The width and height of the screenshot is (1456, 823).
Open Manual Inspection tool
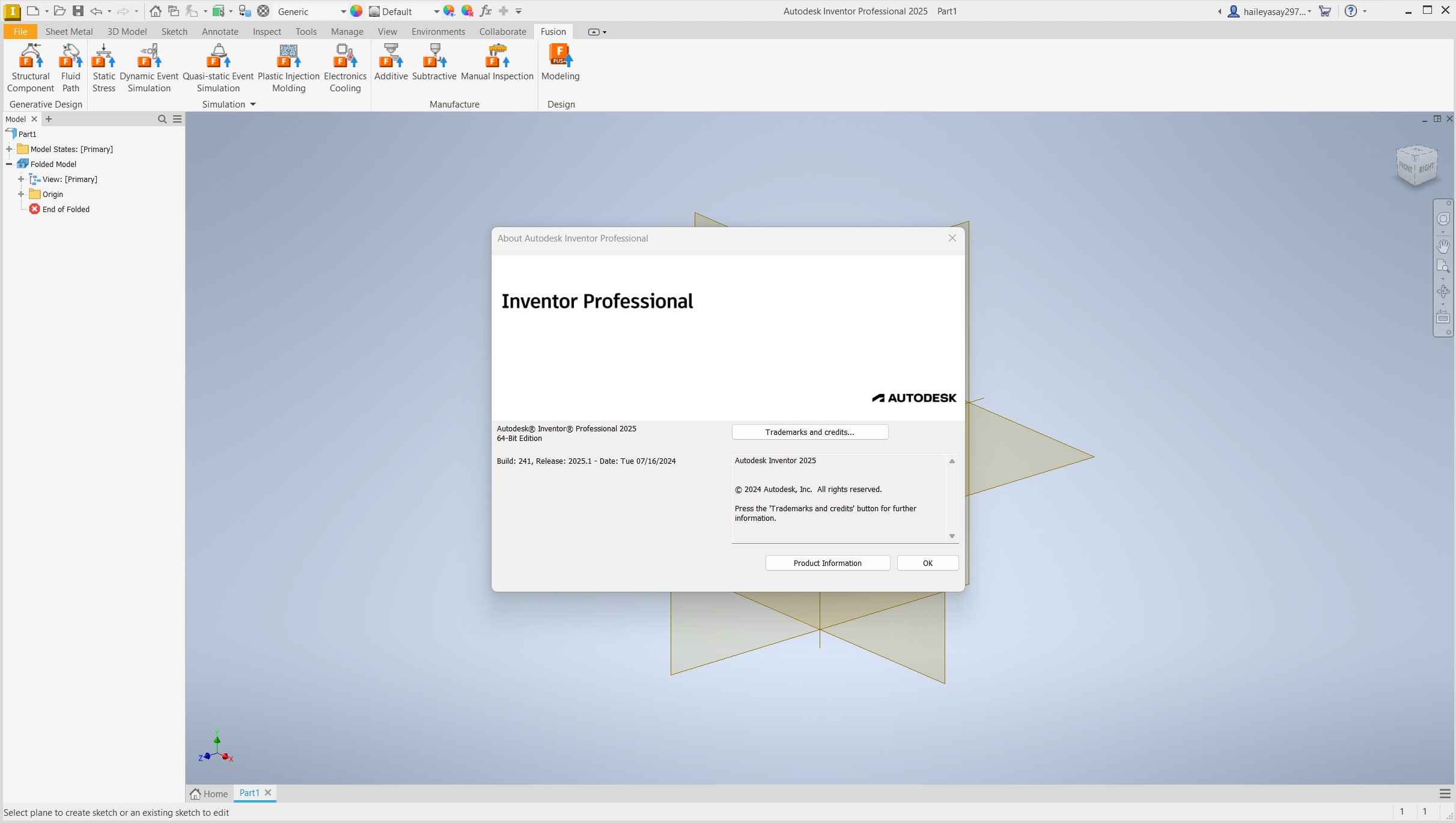[497, 62]
